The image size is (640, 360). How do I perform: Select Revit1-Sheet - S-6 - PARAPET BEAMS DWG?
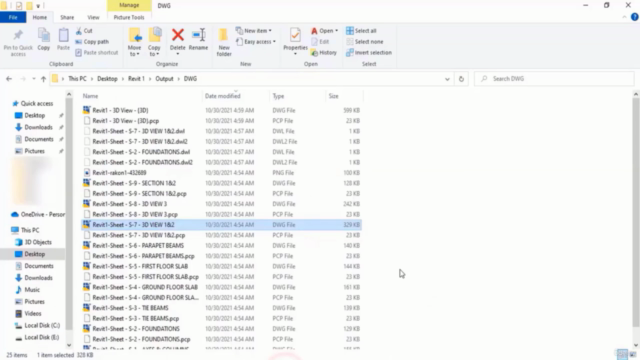[x=221, y=246]
